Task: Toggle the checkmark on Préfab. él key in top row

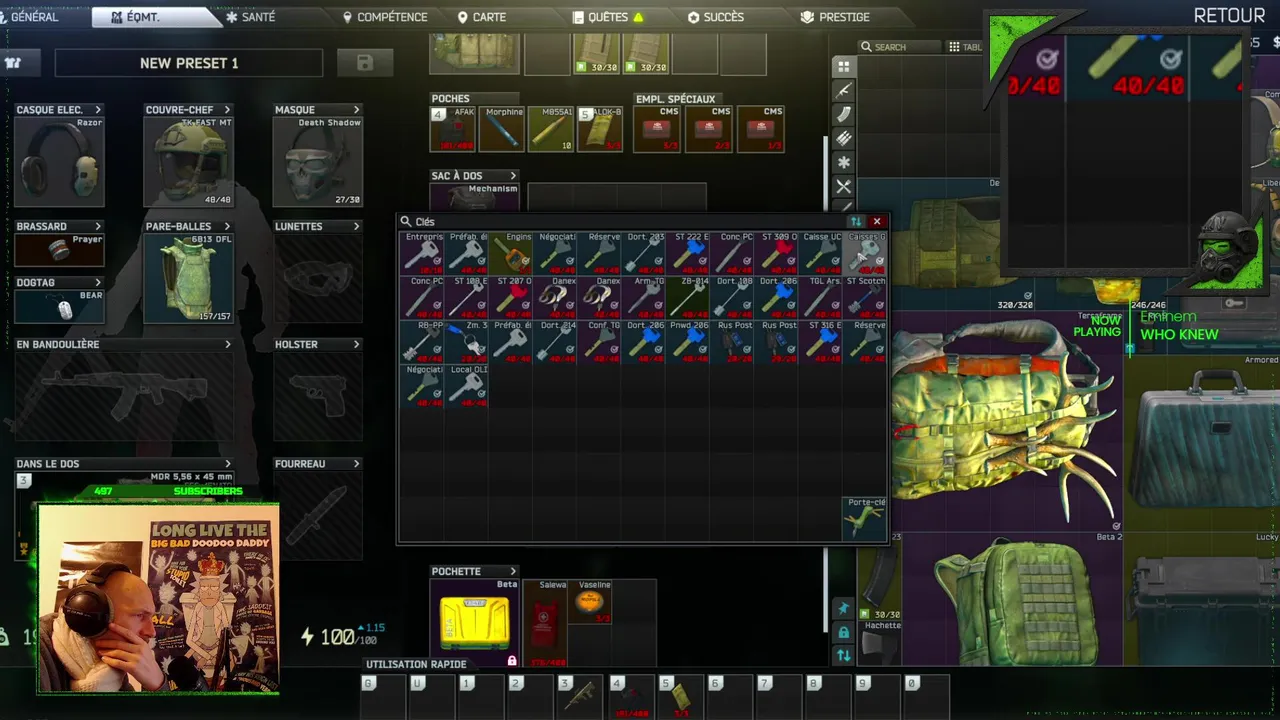Action: (x=482, y=262)
